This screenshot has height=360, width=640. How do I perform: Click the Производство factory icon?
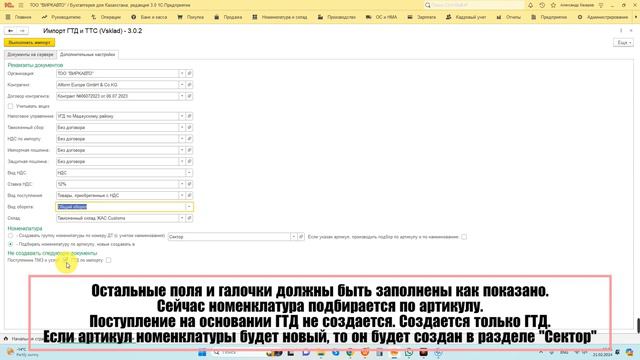[320, 17]
